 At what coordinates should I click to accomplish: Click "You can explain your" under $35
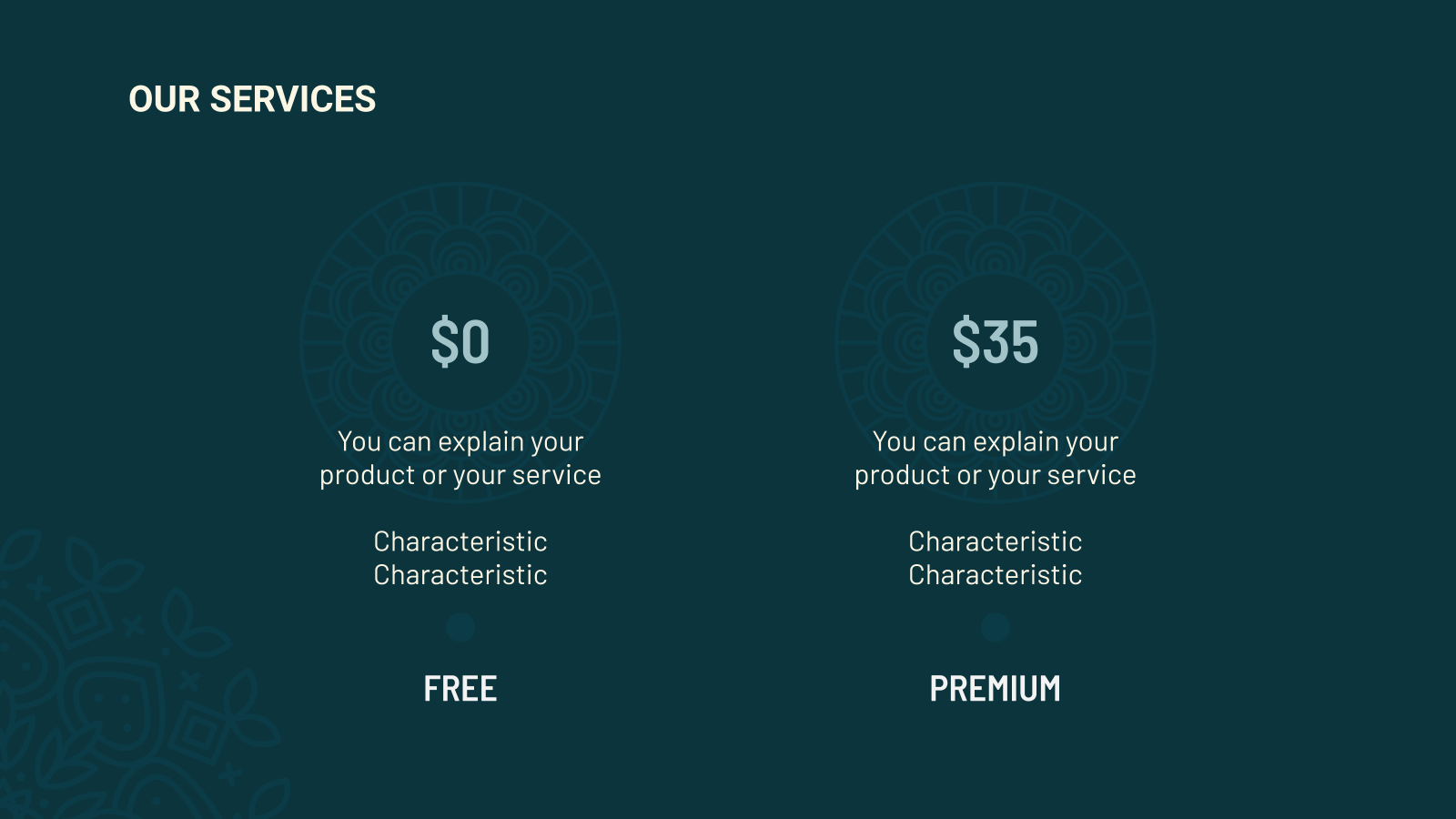tap(995, 441)
